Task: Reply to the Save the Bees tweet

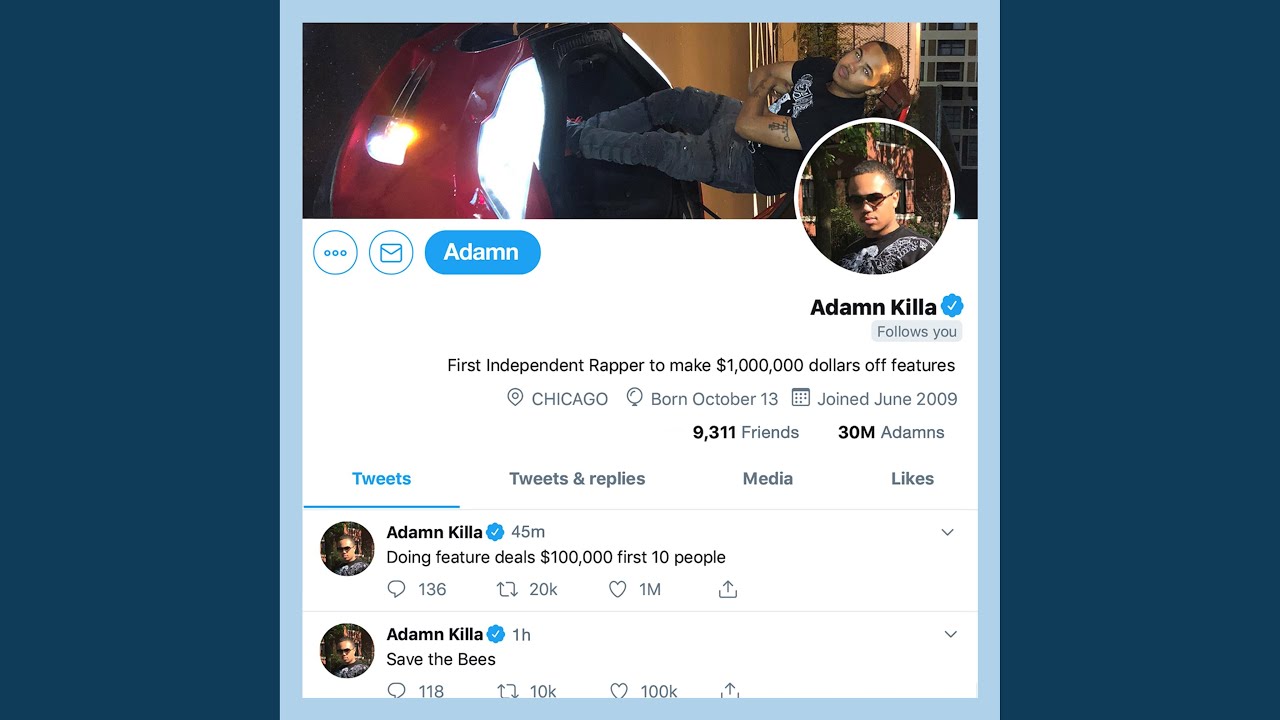Action: click(x=397, y=690)
